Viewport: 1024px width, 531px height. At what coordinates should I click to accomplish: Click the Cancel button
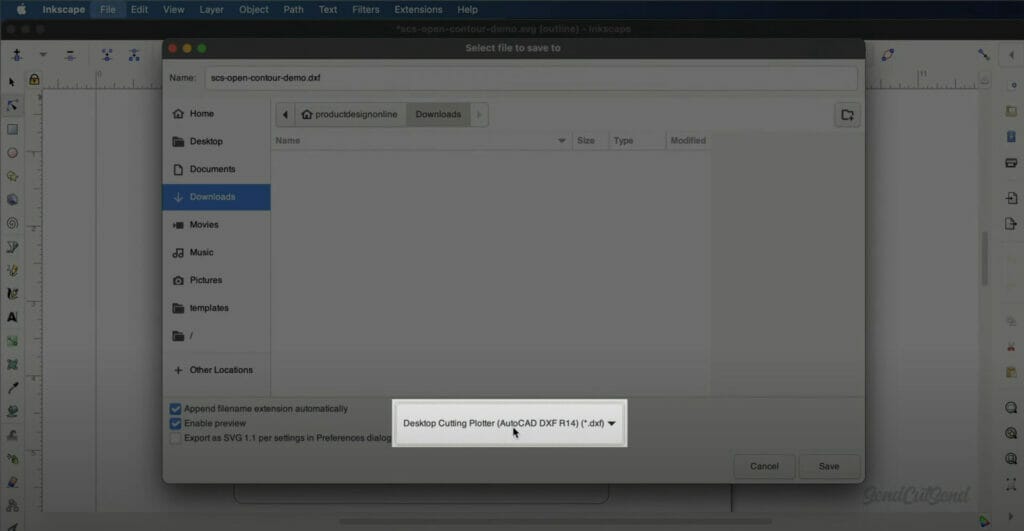click(764, 466)
